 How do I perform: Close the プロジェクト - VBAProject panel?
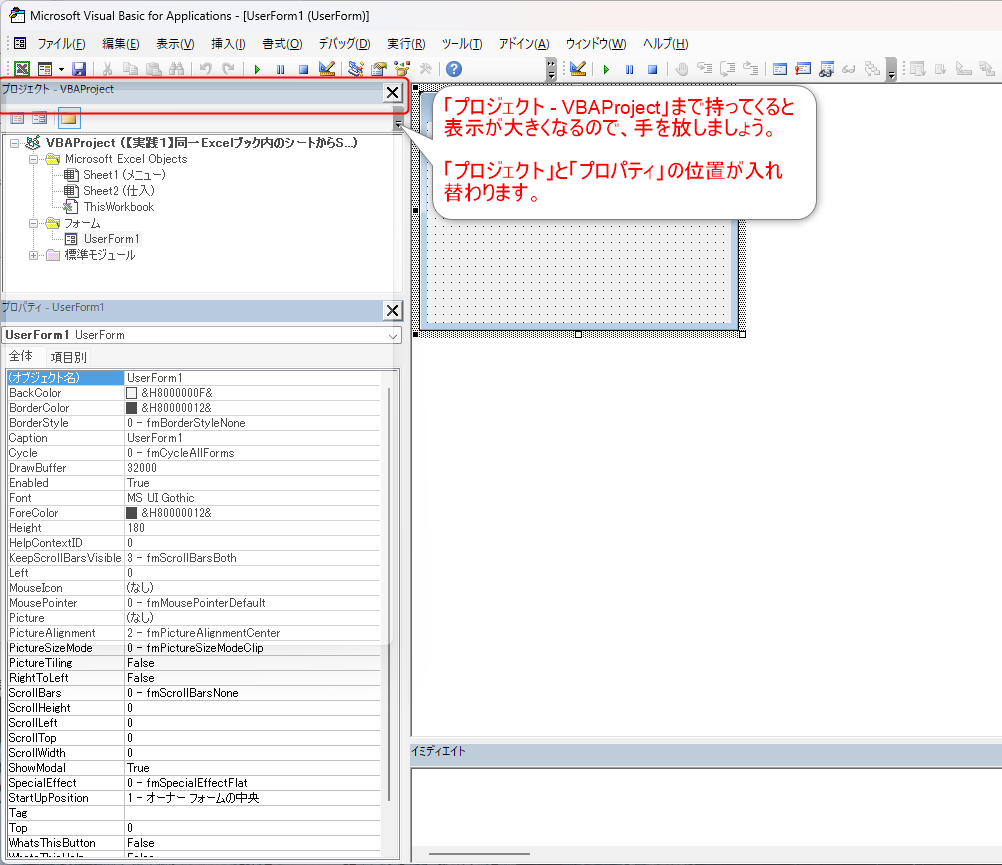coord(392,93)
